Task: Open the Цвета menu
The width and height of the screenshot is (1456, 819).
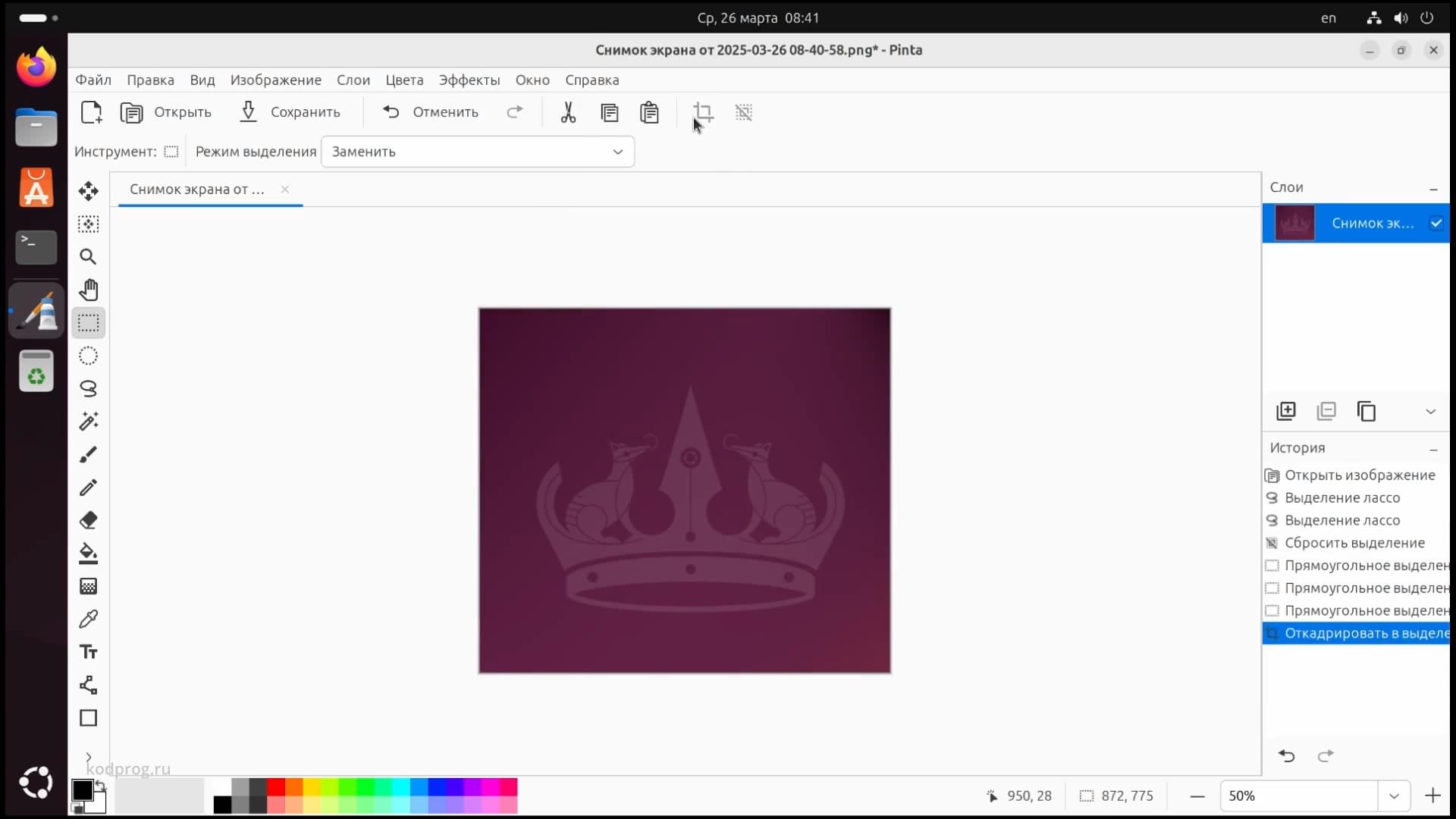Action: [404, 80]
